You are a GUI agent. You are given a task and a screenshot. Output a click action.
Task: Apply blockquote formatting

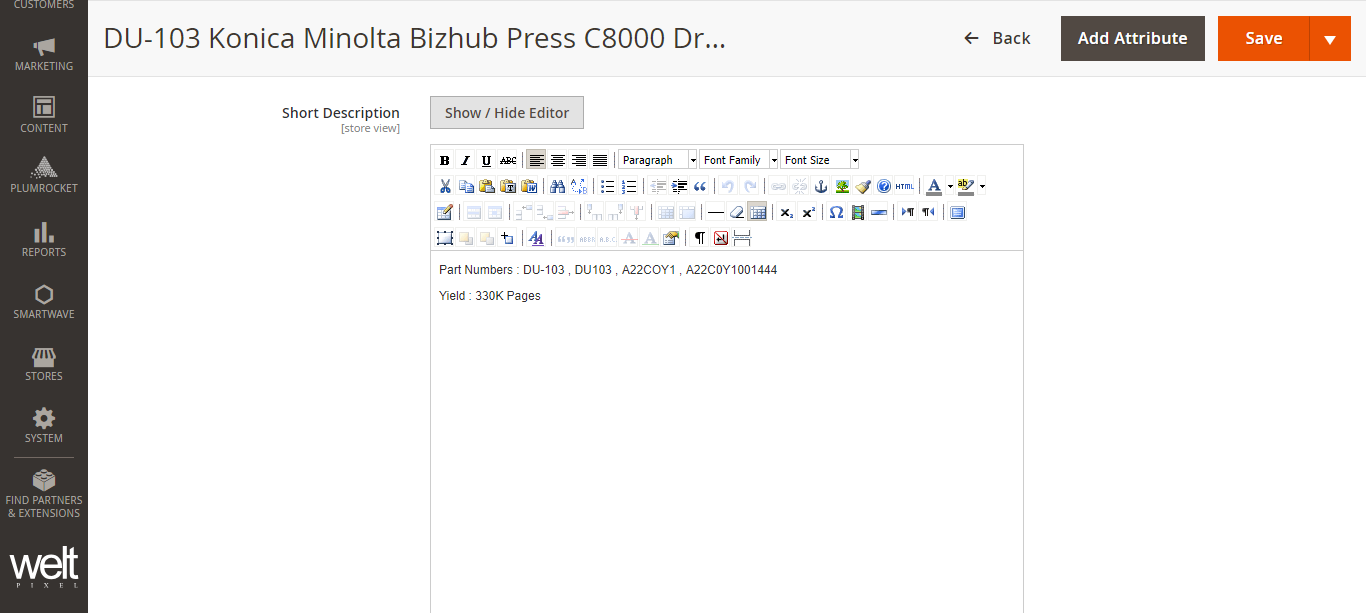(700, 186)
